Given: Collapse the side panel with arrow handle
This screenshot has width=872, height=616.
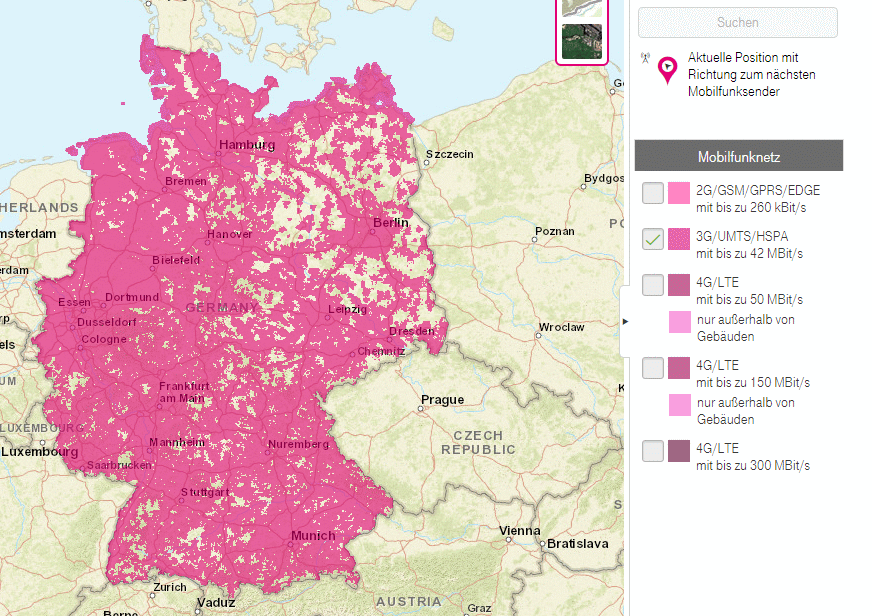Looking at the screenshot, I should (626, 321).
